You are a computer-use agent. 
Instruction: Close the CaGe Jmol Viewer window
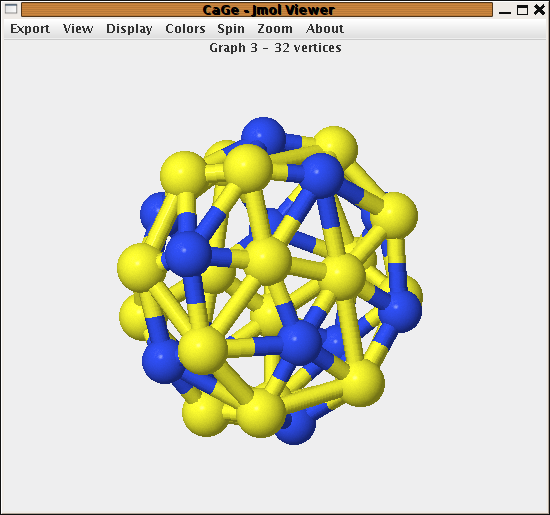click(x=539, y=9)
